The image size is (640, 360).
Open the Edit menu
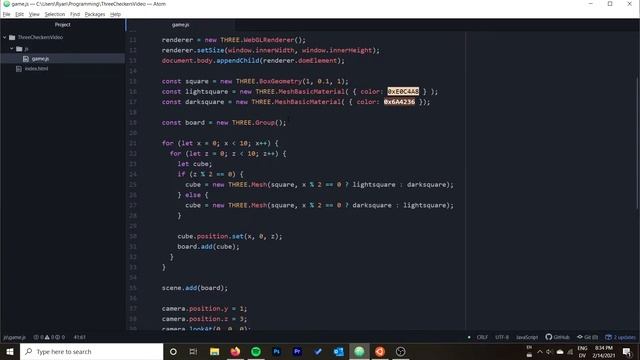[19, 14]
